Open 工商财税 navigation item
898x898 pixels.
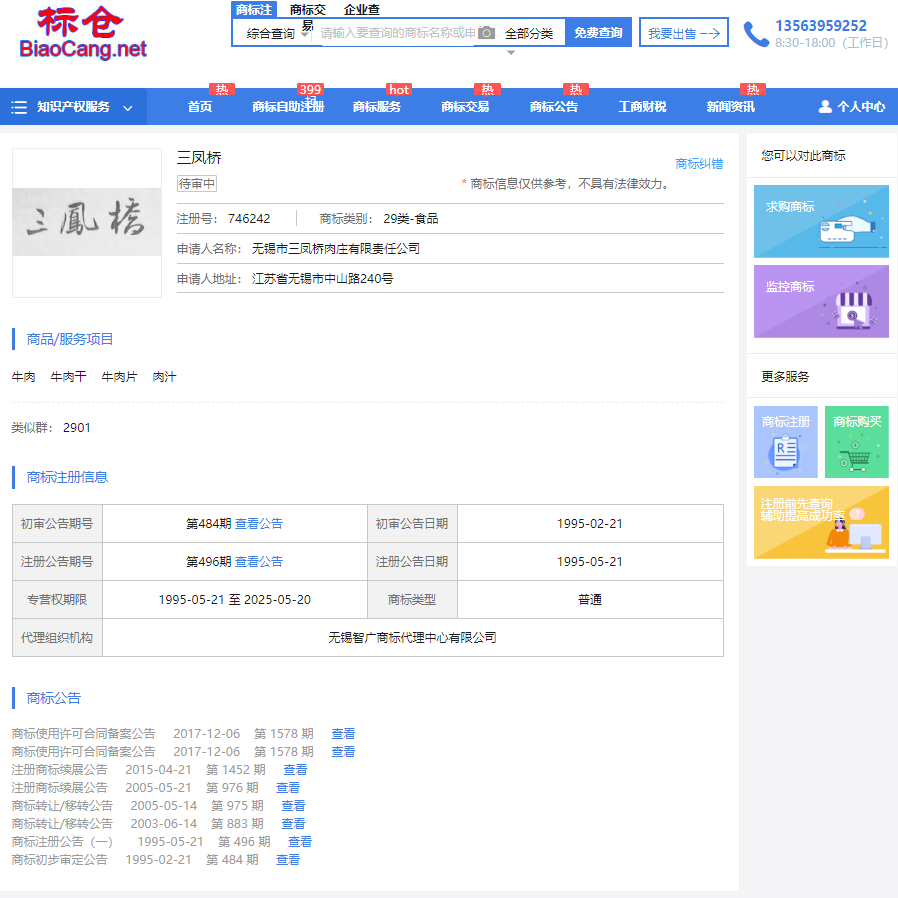pyautogui.click(x=642, y=107)
